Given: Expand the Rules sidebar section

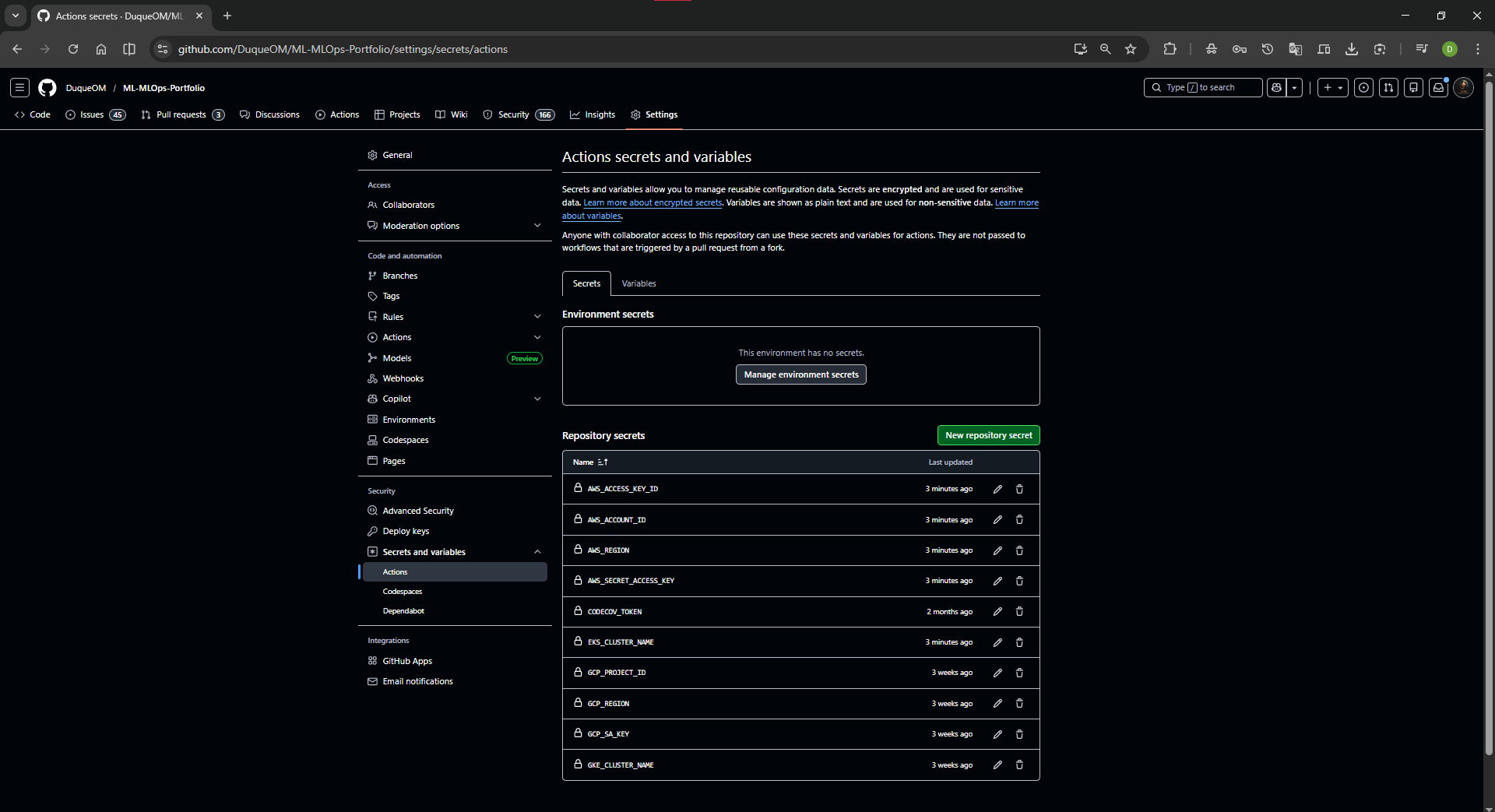Looking at the screenshot, I should [x=537, y=317].
